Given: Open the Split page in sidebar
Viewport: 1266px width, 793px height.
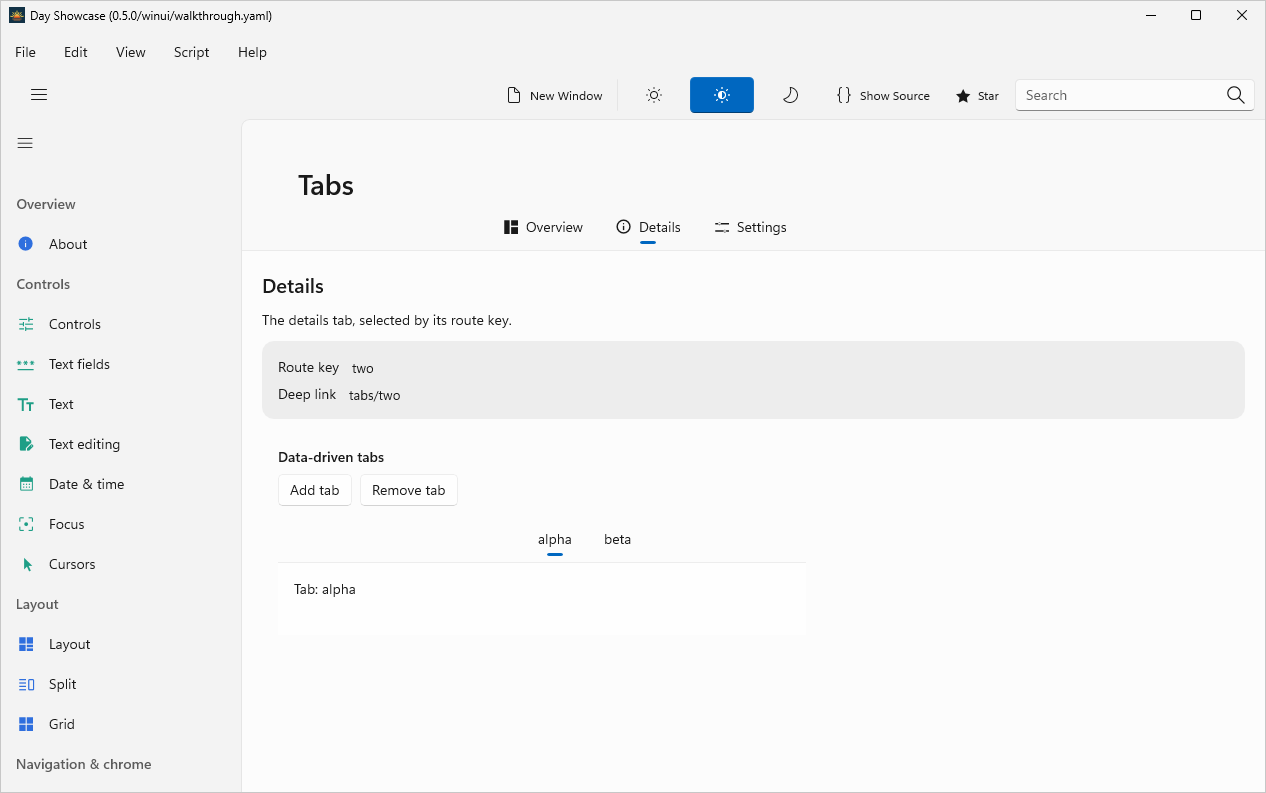Looking at the screenshot, I should [x=121, y=684].
